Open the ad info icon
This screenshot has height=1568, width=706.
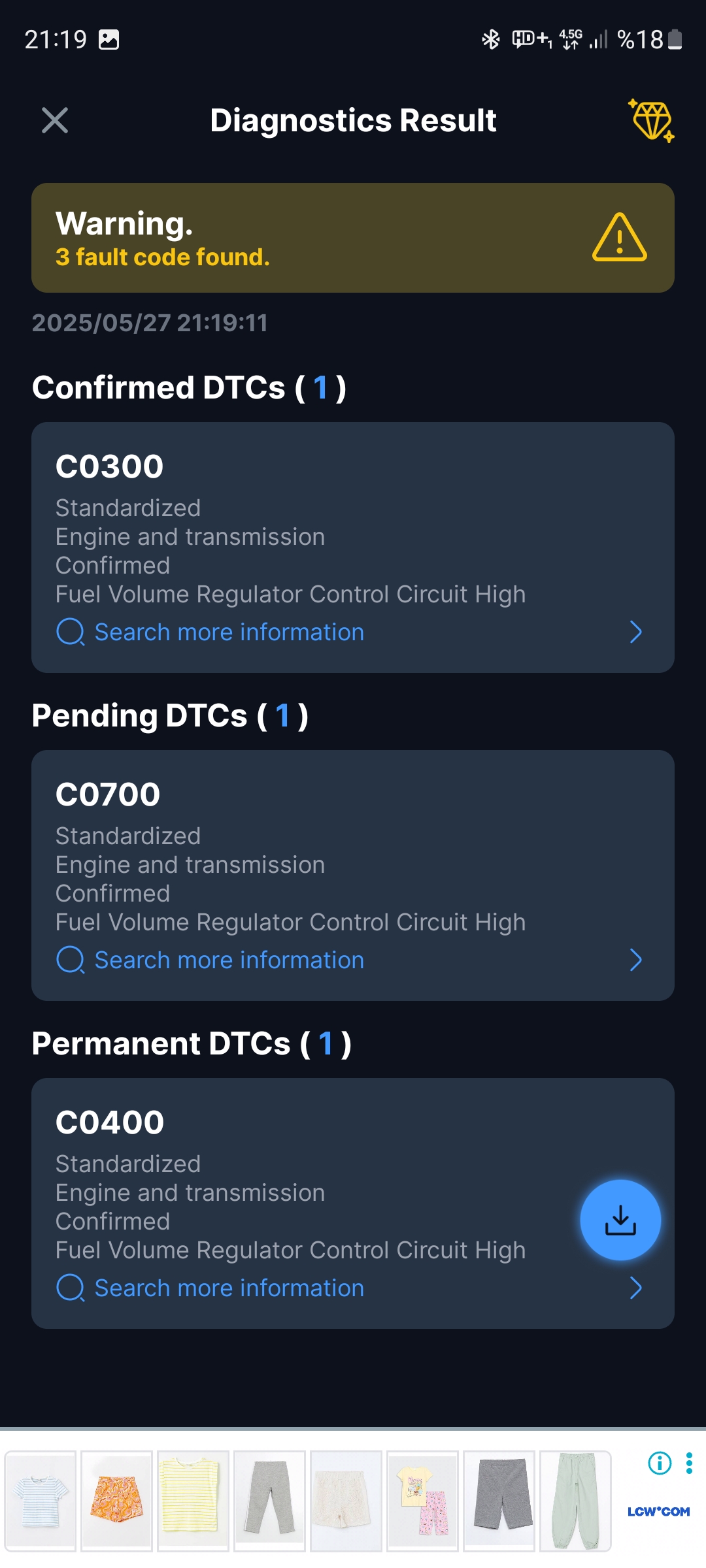point(660,1463)
